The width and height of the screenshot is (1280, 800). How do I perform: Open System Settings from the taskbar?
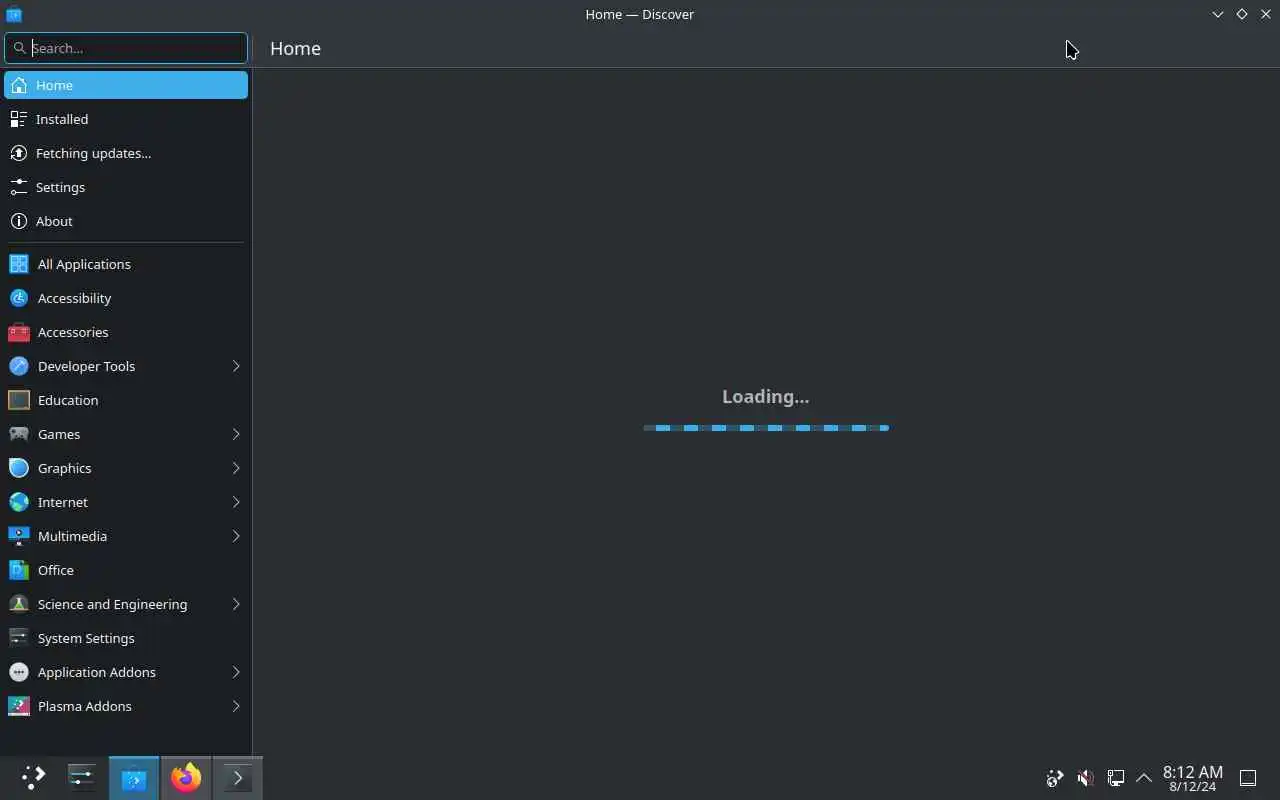coord(81,777)
